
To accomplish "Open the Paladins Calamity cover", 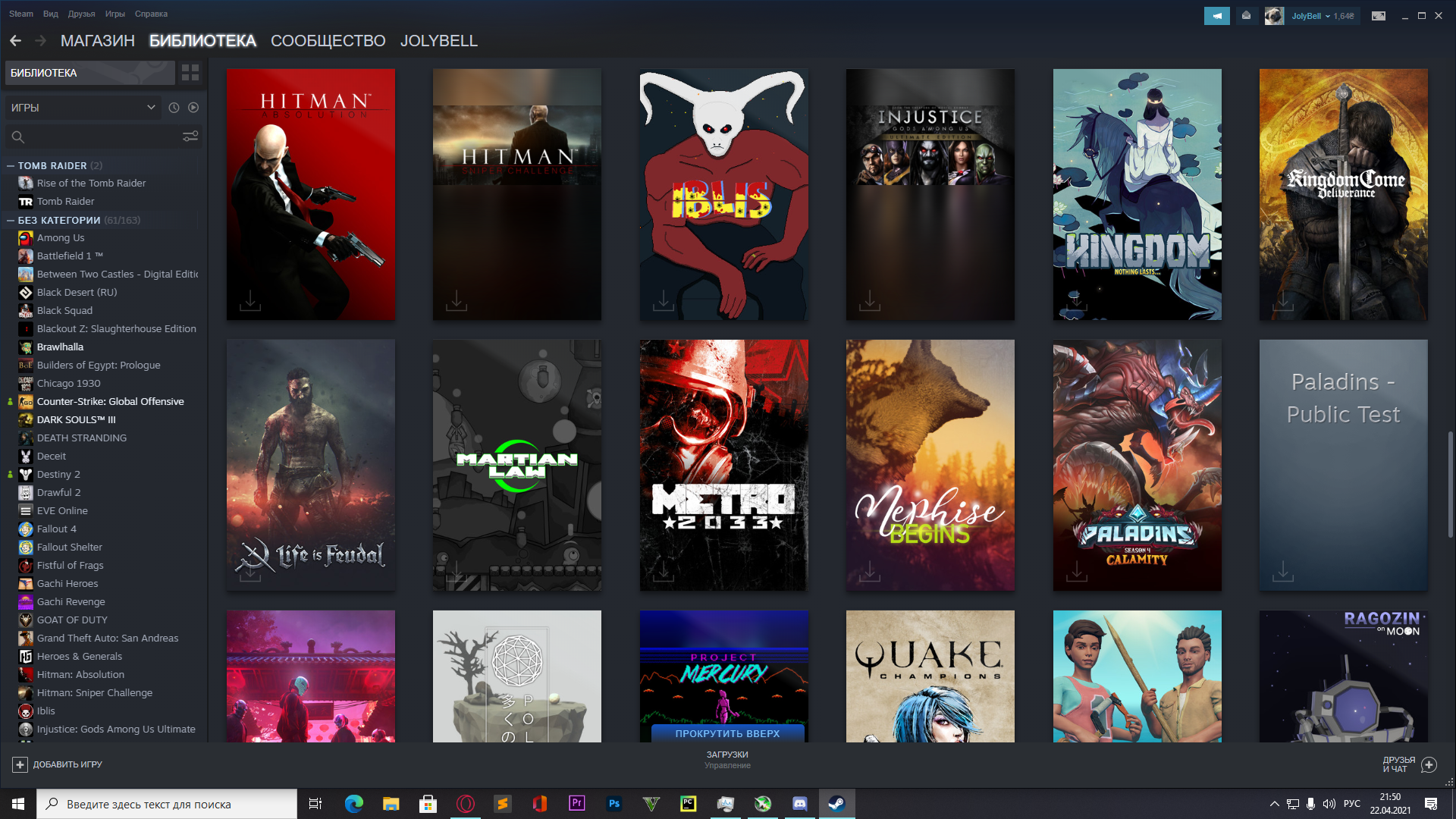I will pyautogui.click(x=1137, y=465).
